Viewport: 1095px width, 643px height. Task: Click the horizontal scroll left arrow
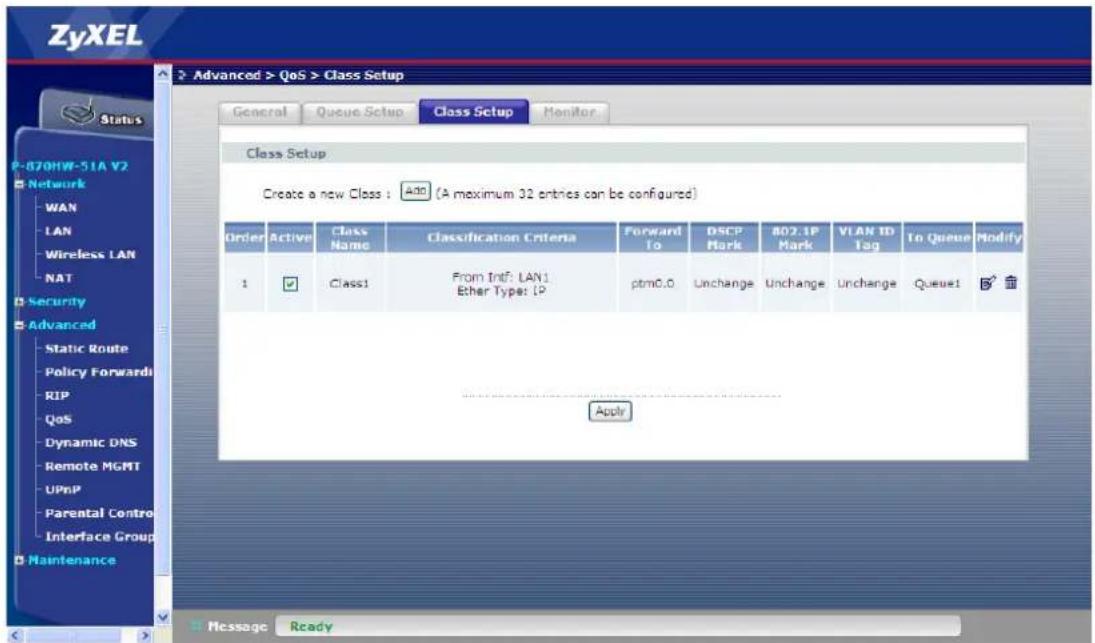16,635
